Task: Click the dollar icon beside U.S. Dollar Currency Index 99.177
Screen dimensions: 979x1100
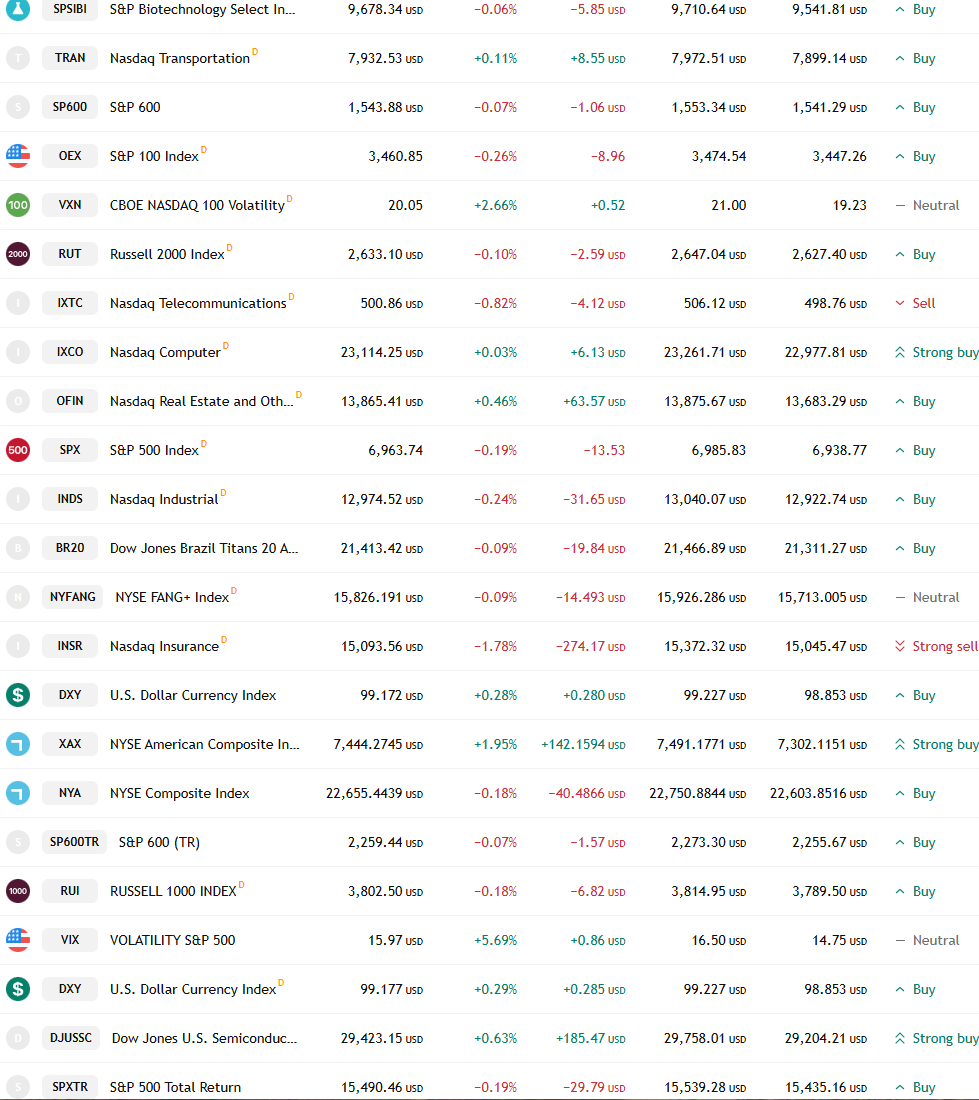Action: (x=18, y=989)
